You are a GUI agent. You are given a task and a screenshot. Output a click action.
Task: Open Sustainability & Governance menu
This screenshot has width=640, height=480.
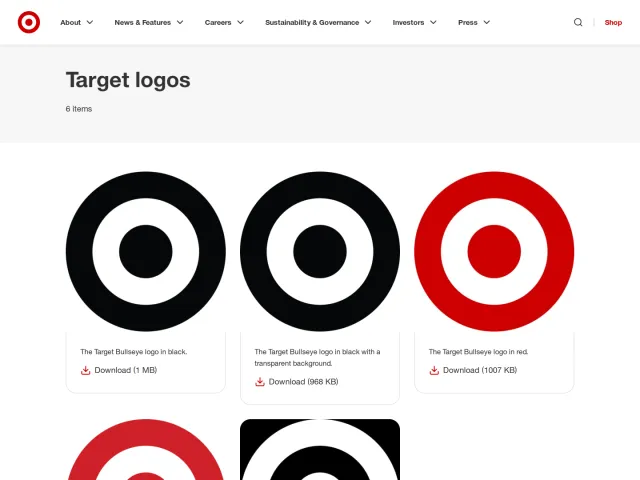tap(312, 22)
